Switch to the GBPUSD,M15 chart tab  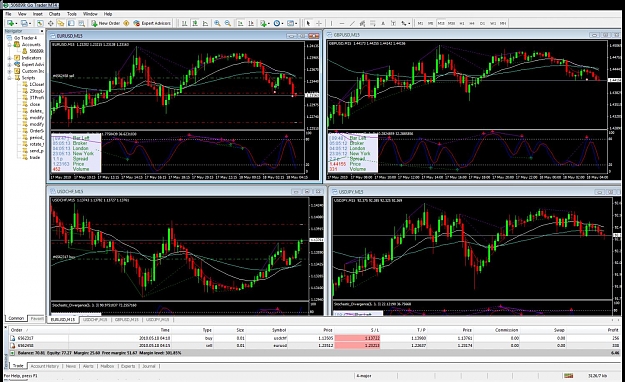(x=127, y=320)
